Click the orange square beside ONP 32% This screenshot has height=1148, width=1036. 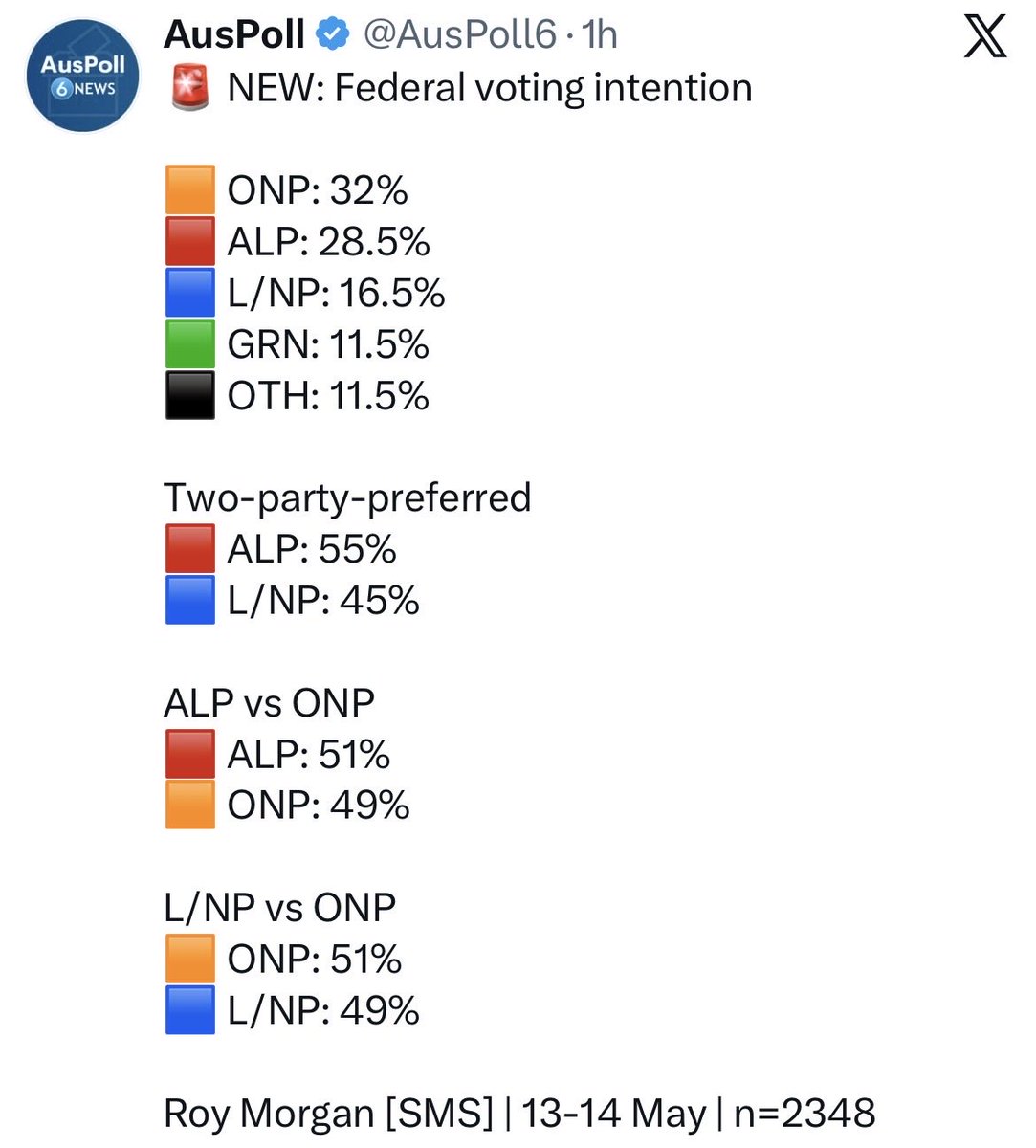click(189, 190)
